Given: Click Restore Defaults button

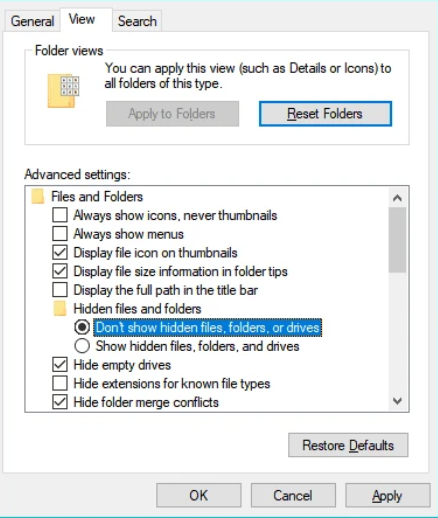Looking at the screenshot, I should (348, 445).
